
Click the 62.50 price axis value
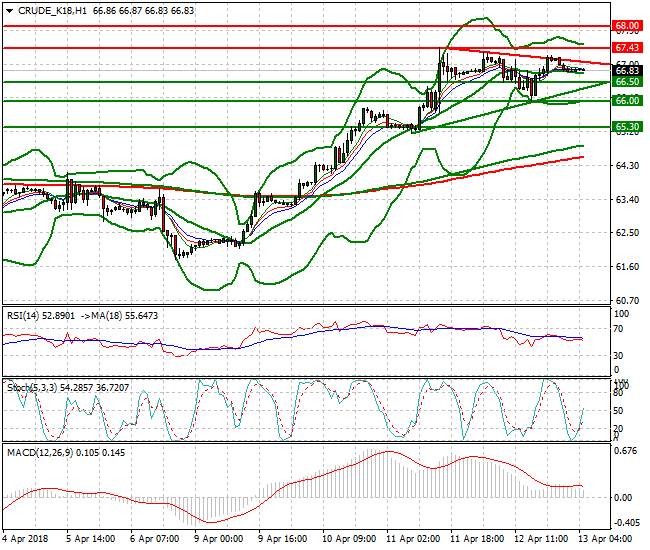pyautogui.click(x=627, y=233)
